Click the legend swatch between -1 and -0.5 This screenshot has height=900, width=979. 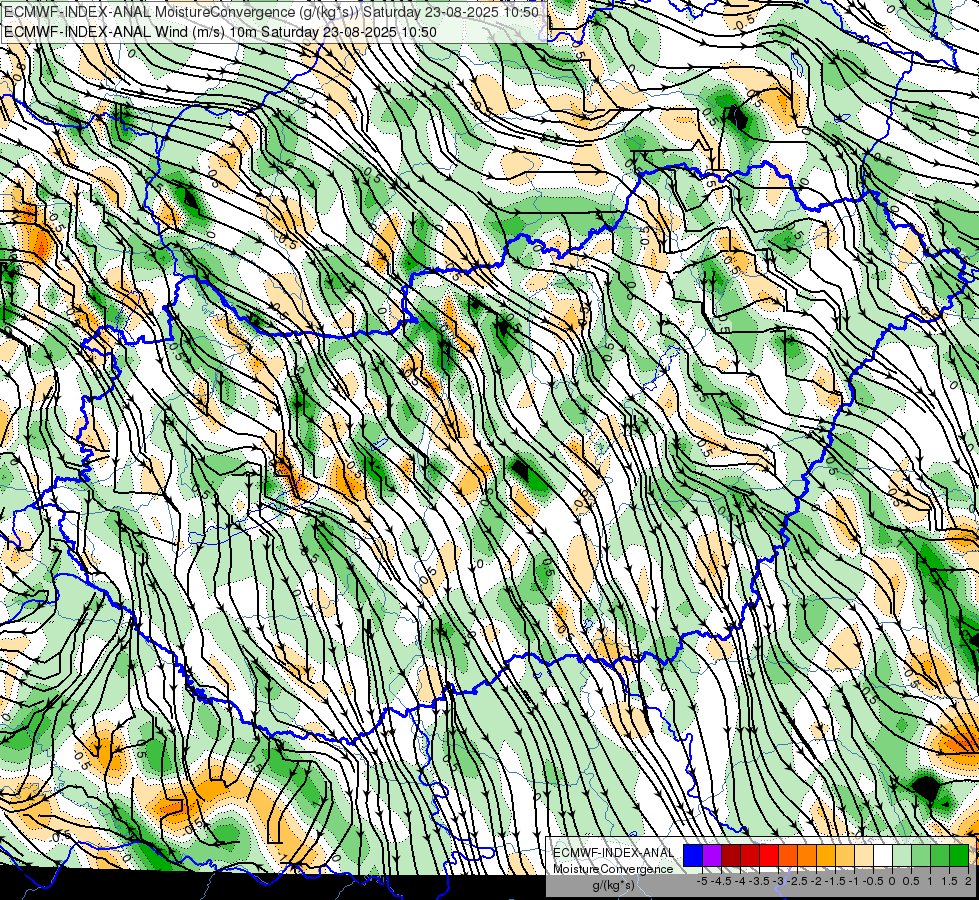(864, 856)
